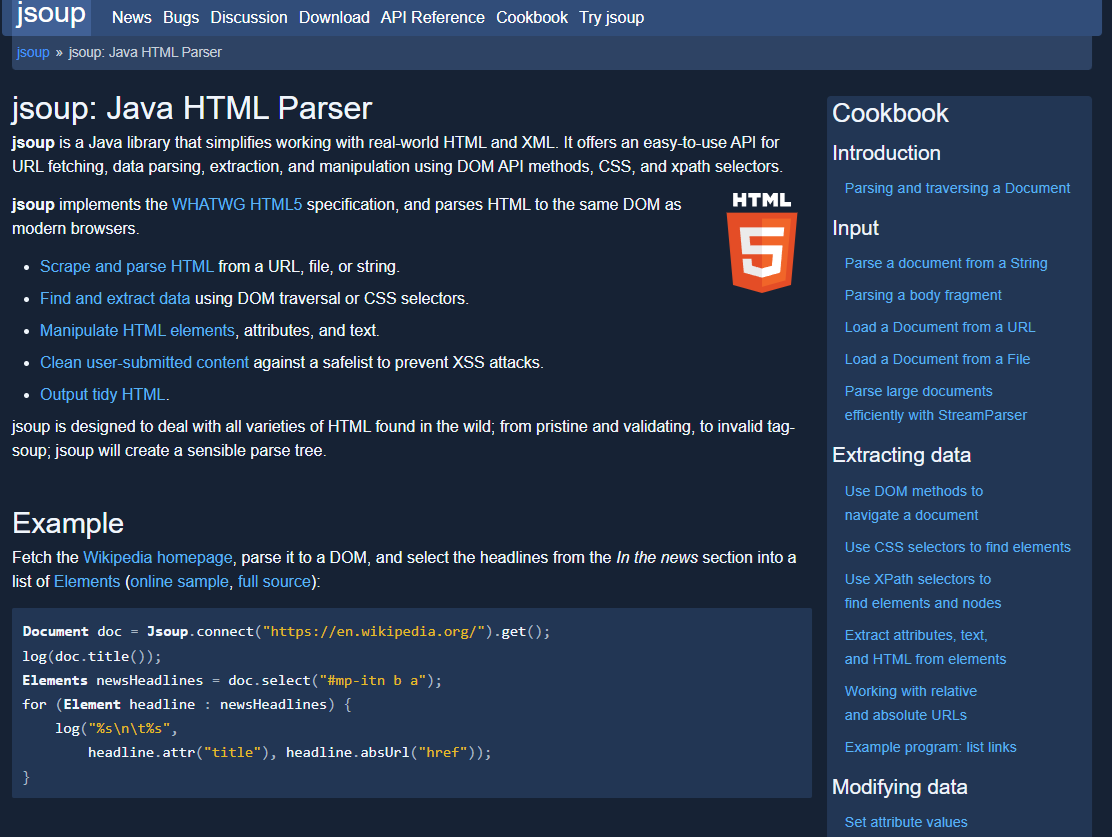Open the News menu item
1112x837 pixels.
[132, 18]
